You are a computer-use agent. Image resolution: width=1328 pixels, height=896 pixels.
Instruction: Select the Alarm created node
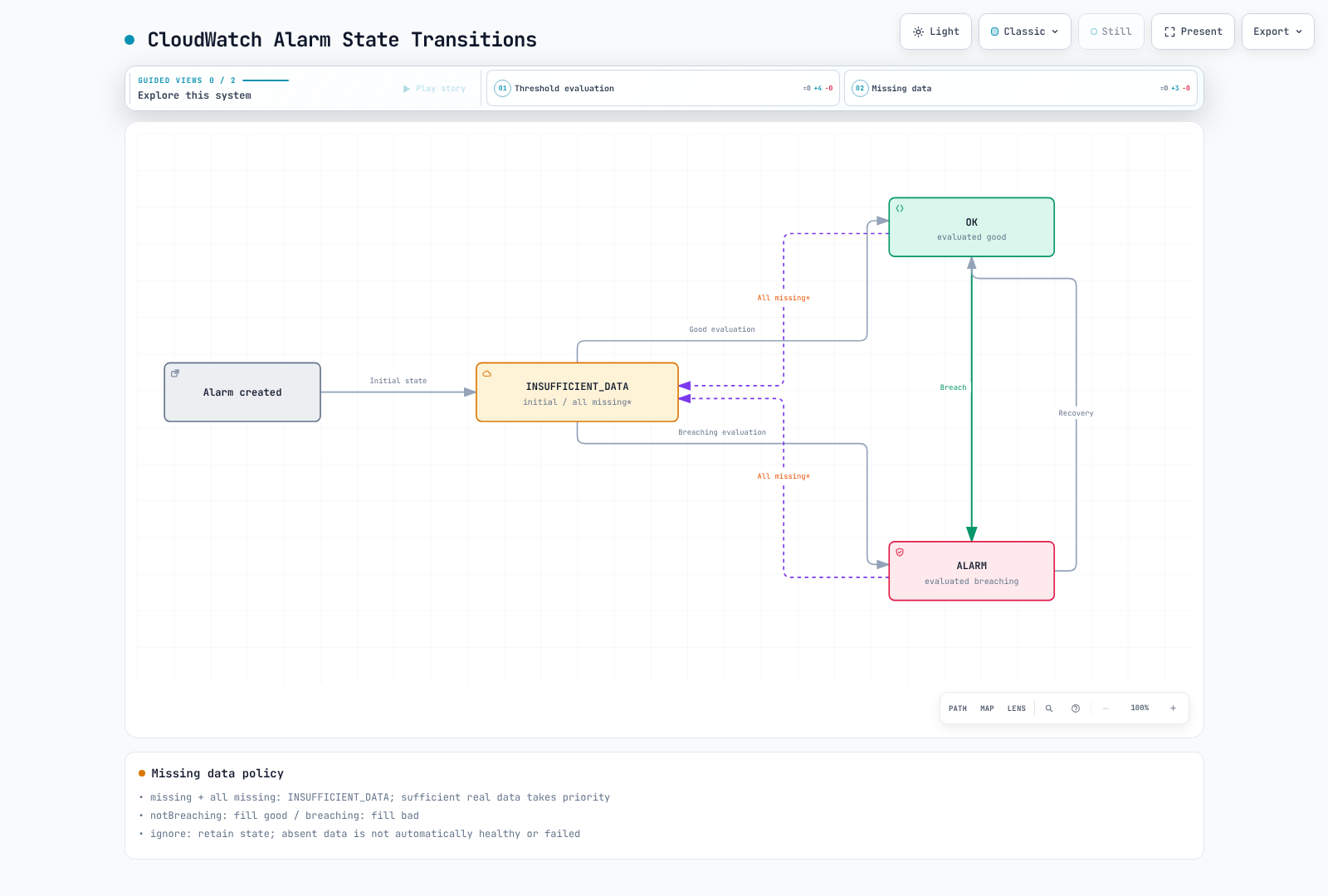coord(242,392)
